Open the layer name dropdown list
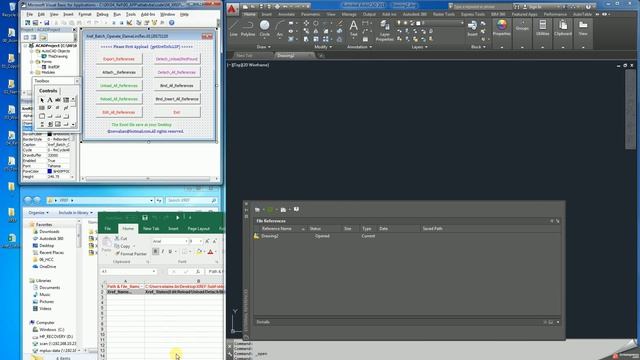This screenshot has width=640, height=360. 462,23
